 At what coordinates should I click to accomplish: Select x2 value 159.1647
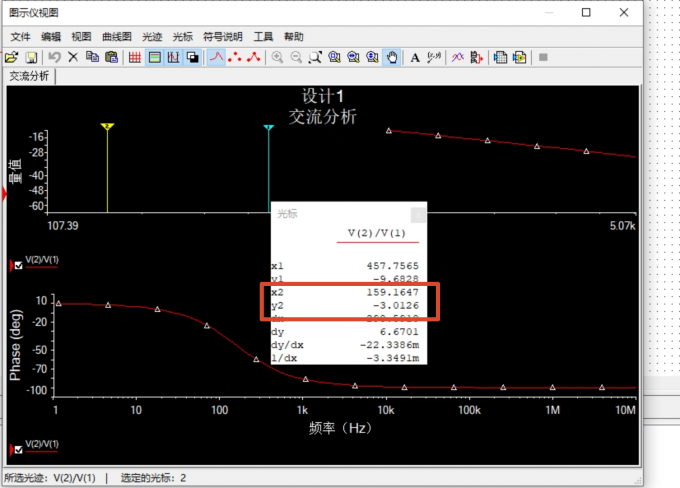pos(392,292)
